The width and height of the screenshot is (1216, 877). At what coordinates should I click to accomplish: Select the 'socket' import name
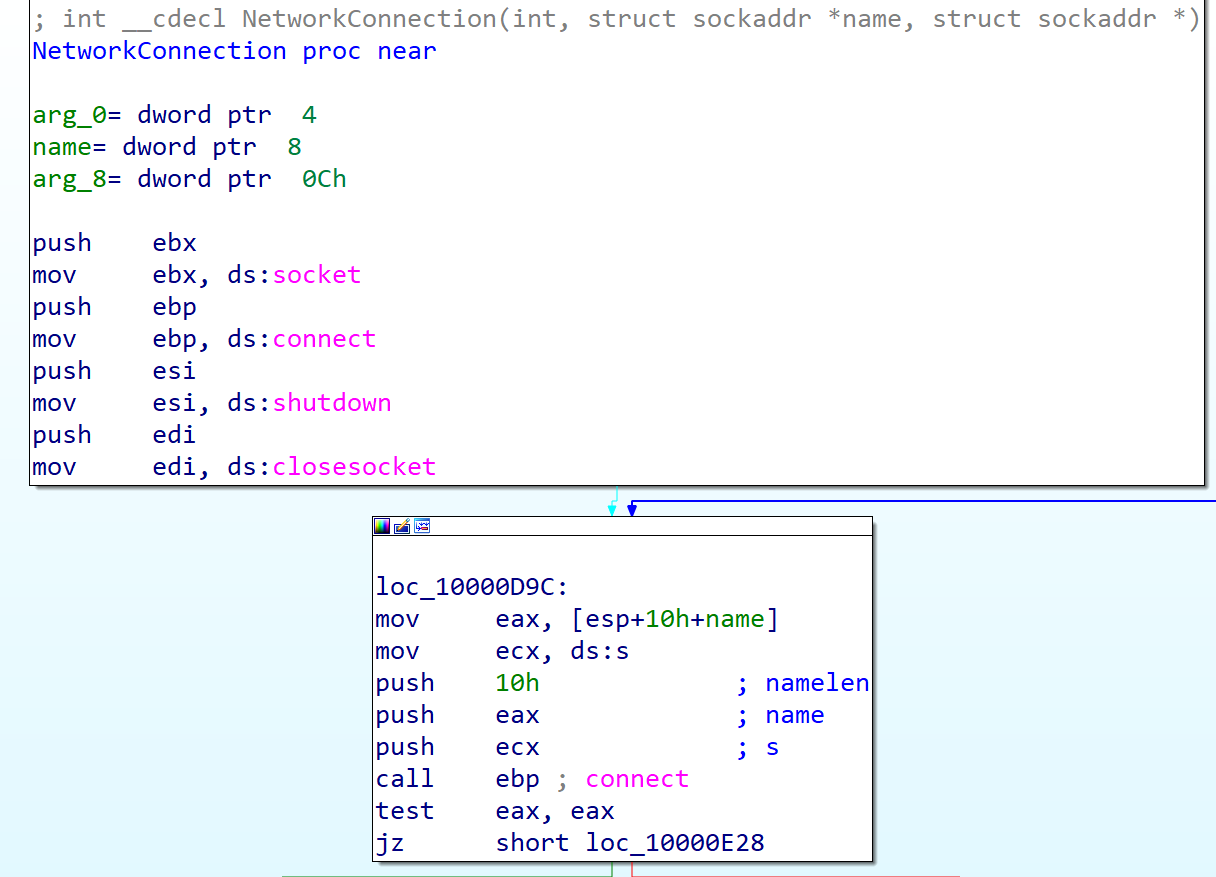[x=317, y=275]
